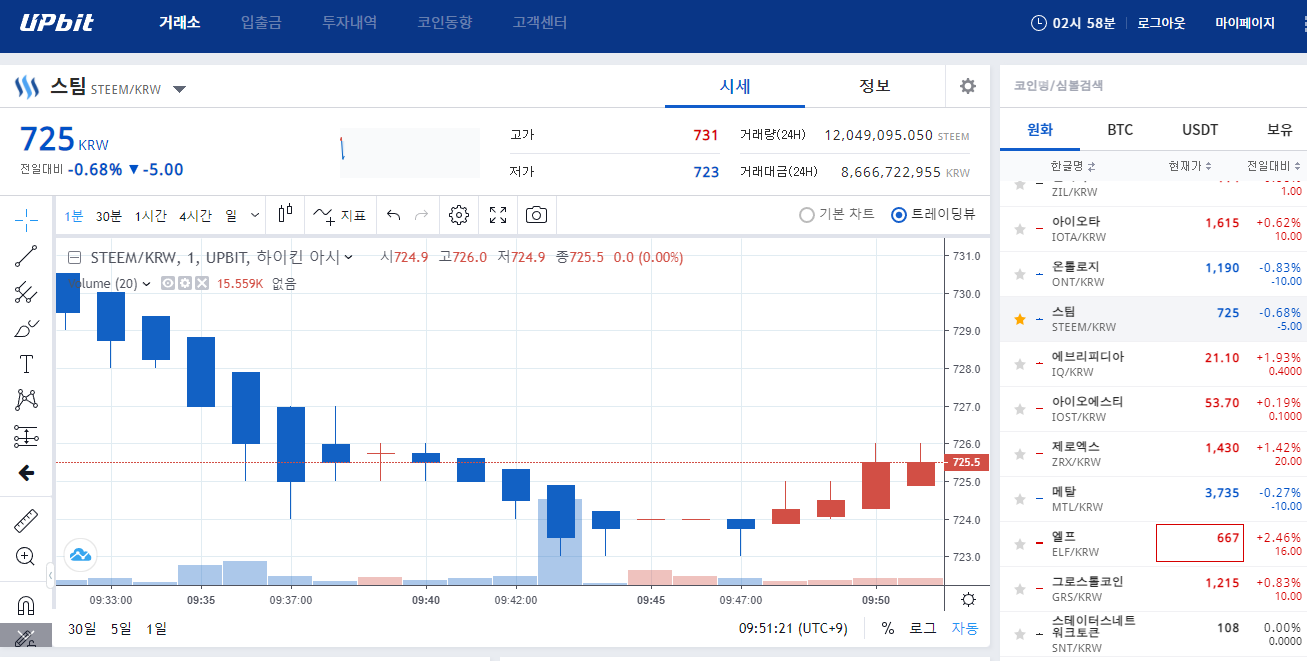Toggle 자동 scale on price axis
1307x661 pixels.
[965, 628]
